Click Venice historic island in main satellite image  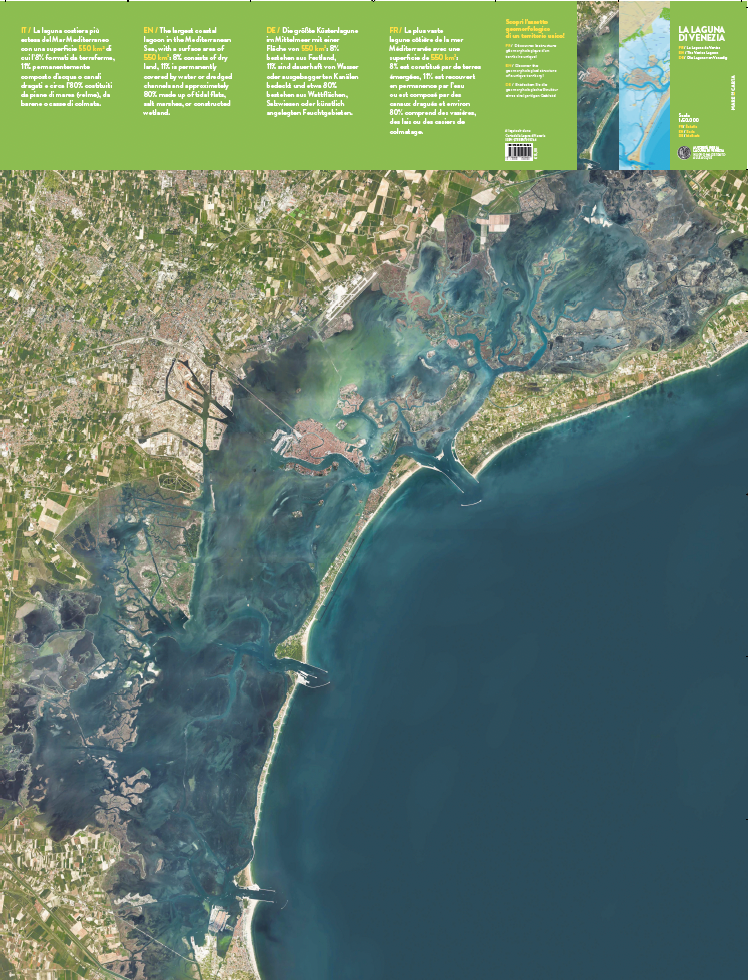tap(322, 442)
